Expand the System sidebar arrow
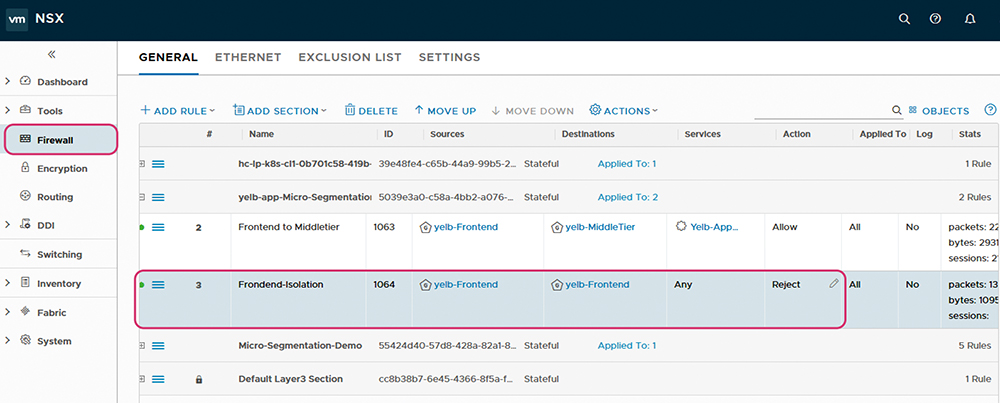Image resolution: width=1000 pixels, height=403 pixels. 8,341
